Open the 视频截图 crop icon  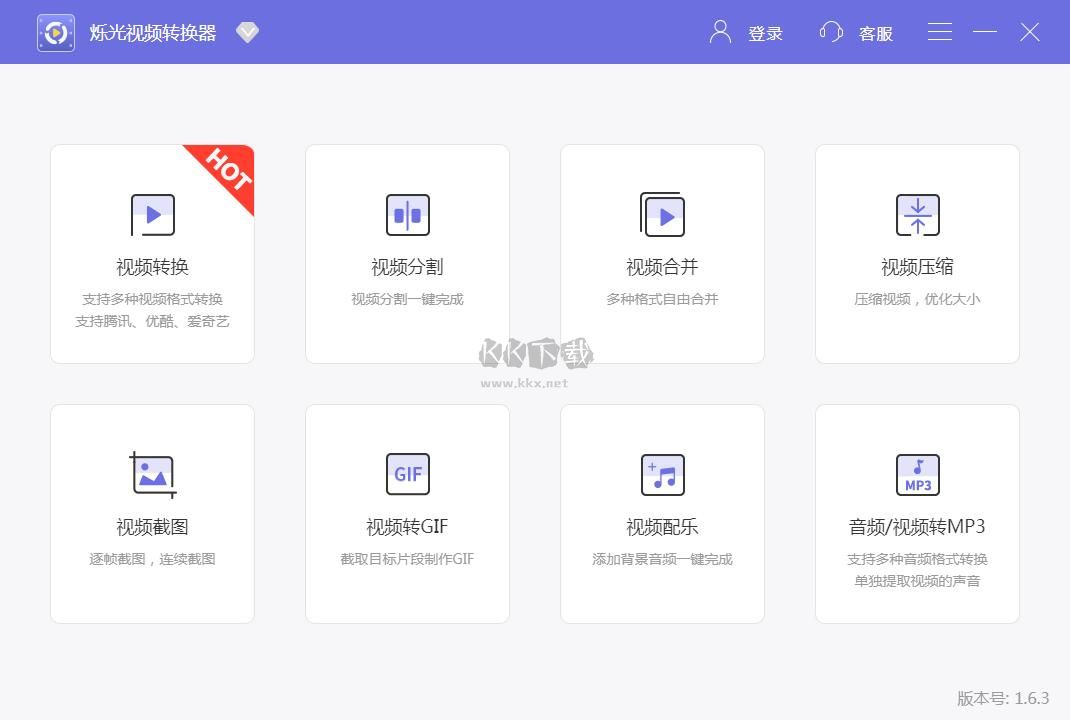click(x=152, y=475)
